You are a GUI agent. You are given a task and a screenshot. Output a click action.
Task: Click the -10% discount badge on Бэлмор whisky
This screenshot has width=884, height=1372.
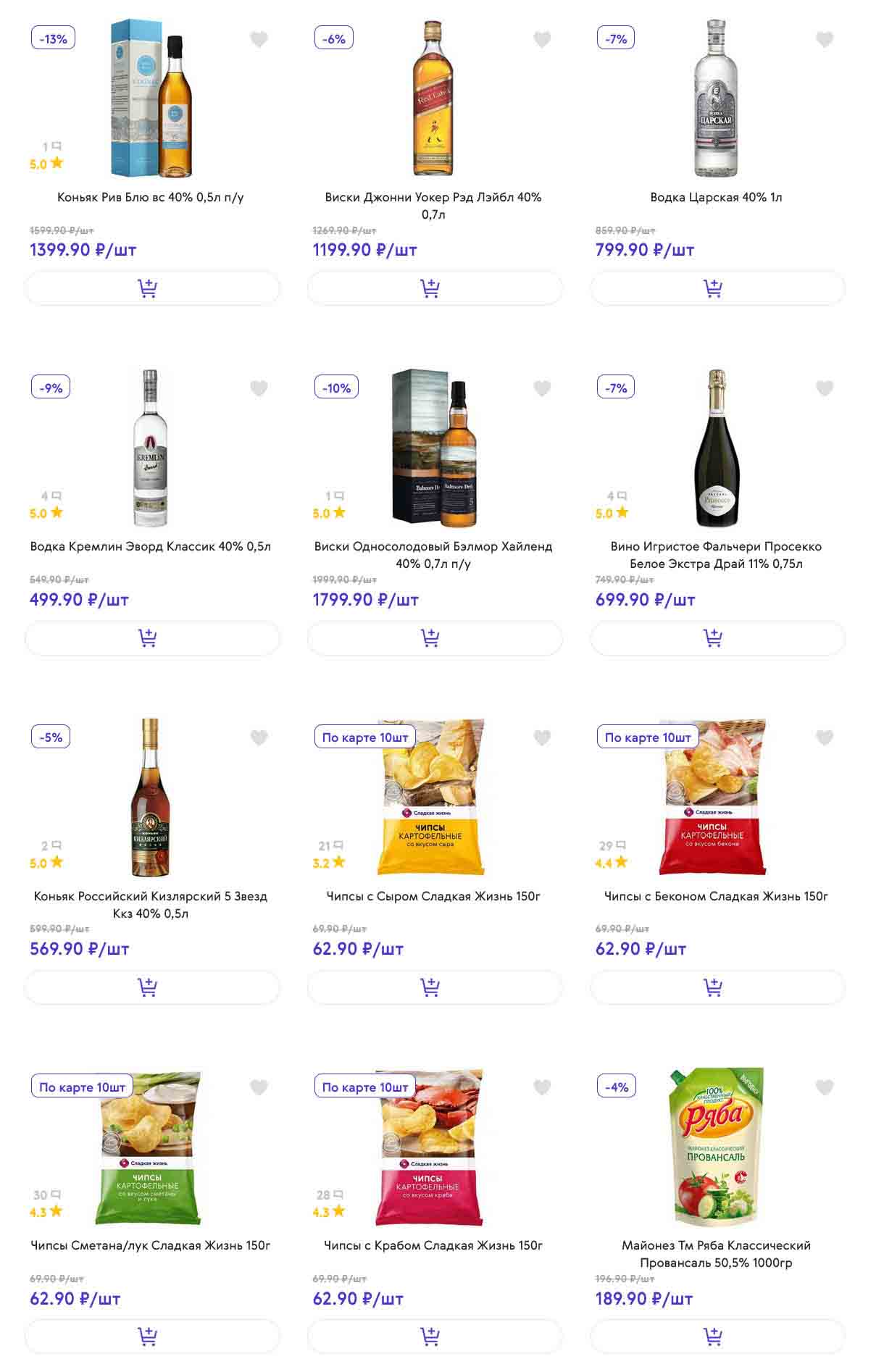tap(336, 388)
